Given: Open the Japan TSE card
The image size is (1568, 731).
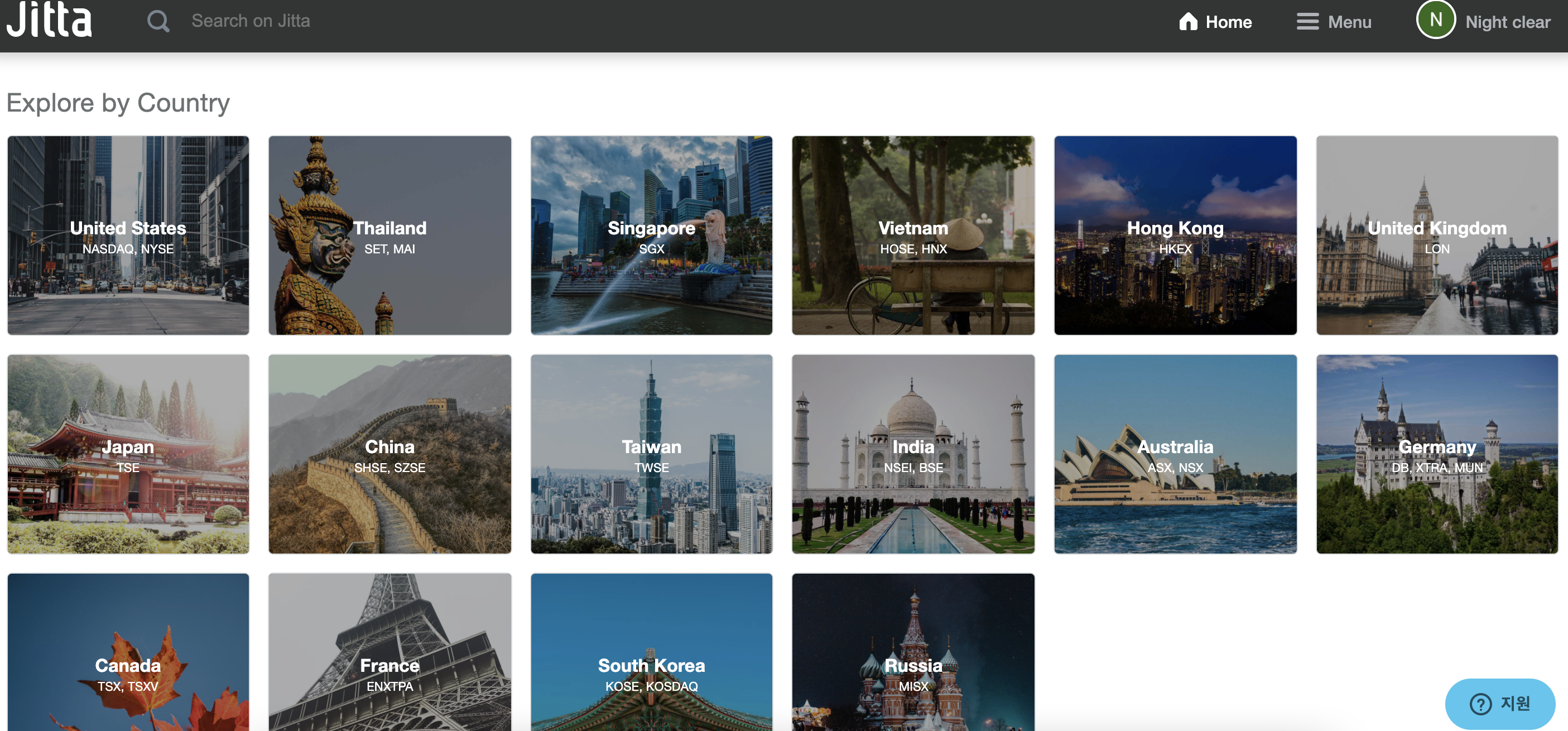Looking at the screenshot, I should (128, 454).
